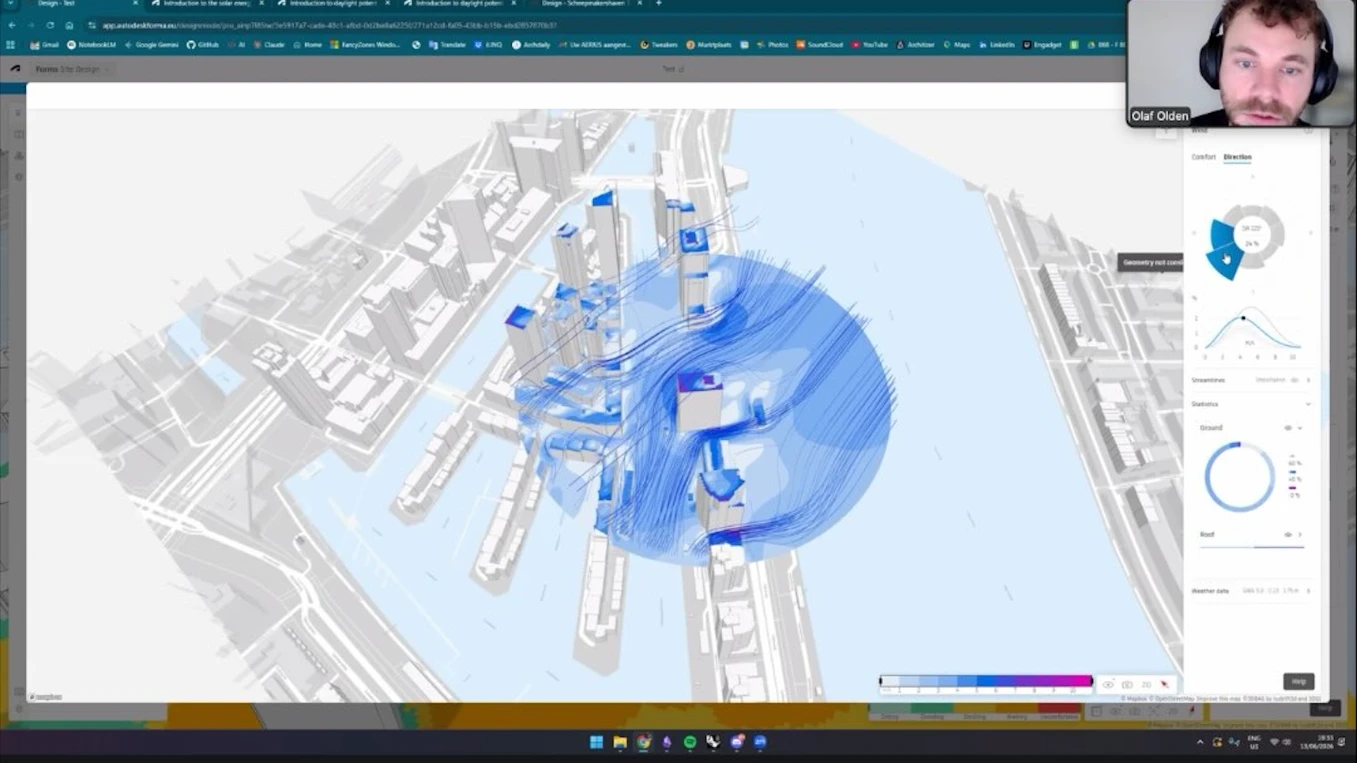Screen dimensions: 1357x763
Task: Open the Architizer bookmark
Action: [915, 45]
